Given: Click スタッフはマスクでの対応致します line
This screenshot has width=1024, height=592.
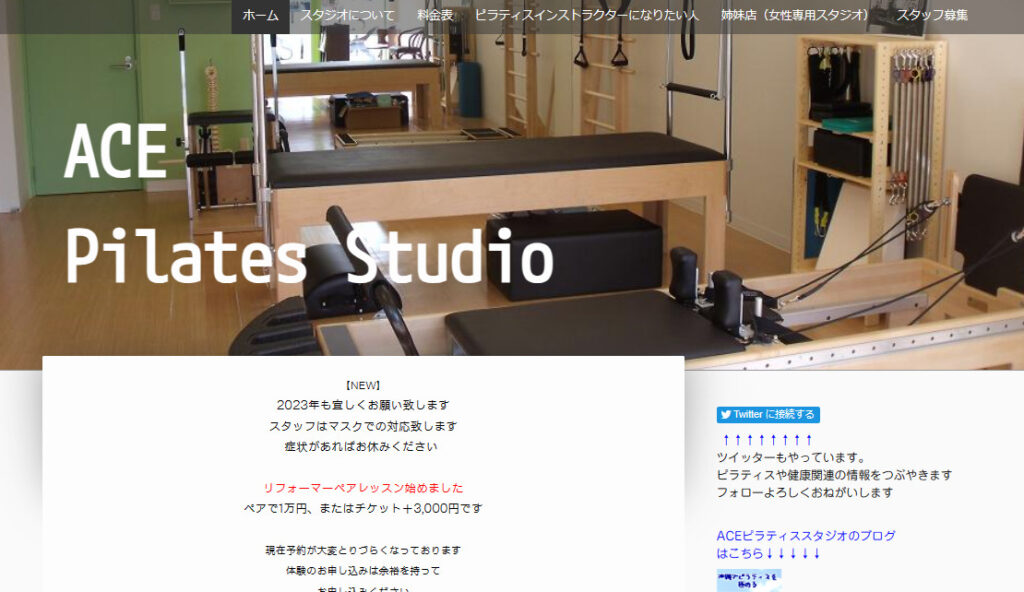Looking at the screenshot, I should [x=363, y=426].
